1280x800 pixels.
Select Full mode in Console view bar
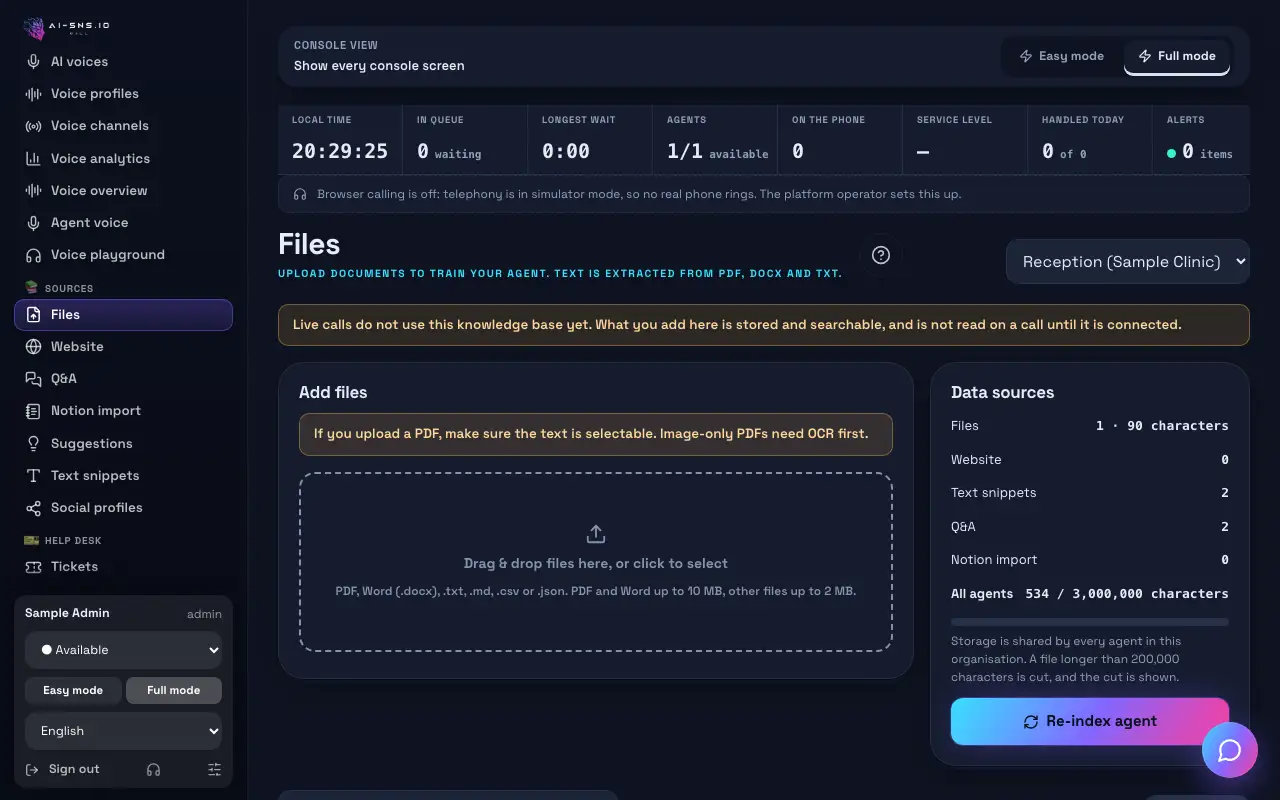1177,56
